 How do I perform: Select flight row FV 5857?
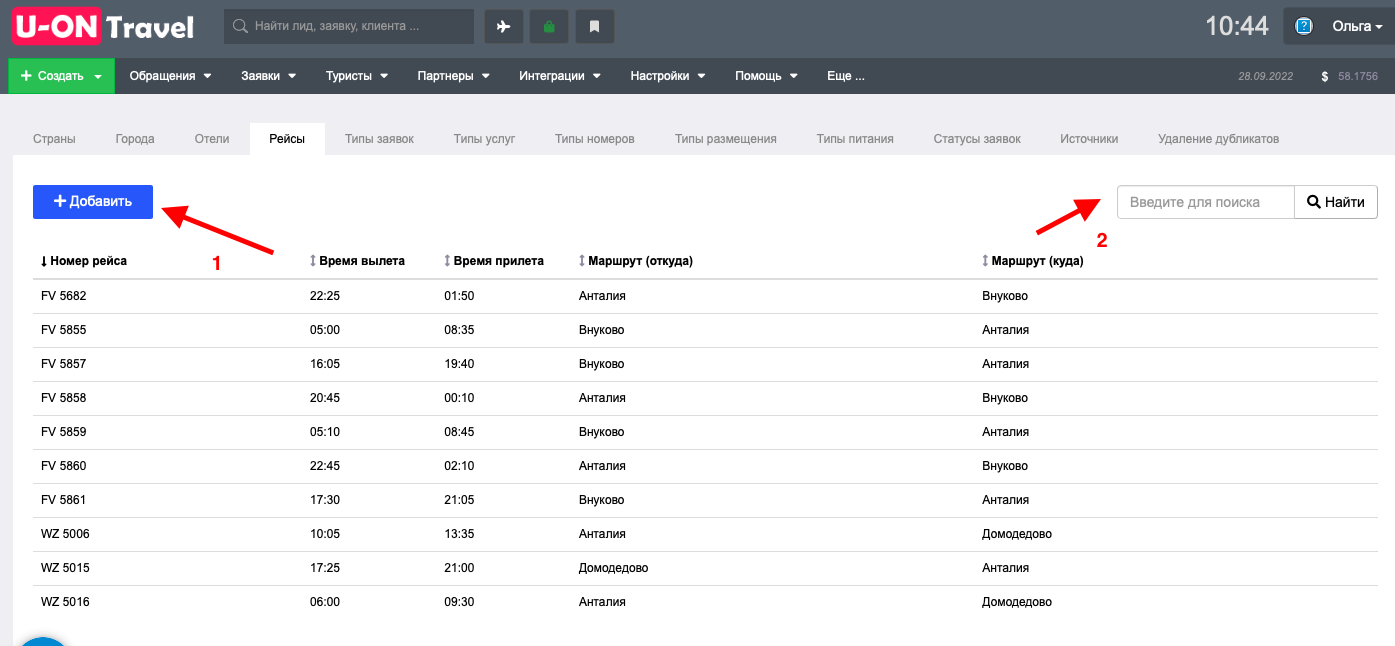click(705, 364)
